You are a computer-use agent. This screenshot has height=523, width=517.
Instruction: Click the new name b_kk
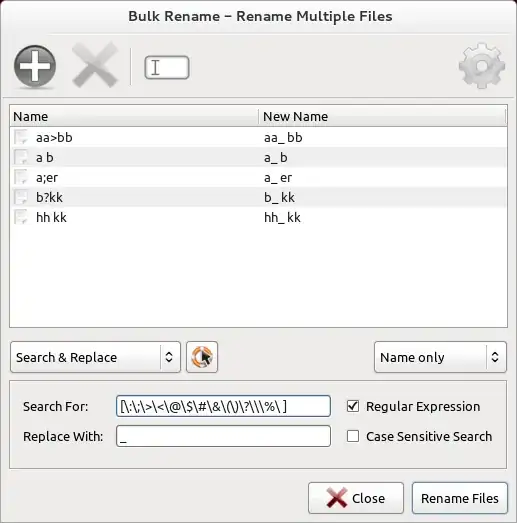(x=280, y=198)
